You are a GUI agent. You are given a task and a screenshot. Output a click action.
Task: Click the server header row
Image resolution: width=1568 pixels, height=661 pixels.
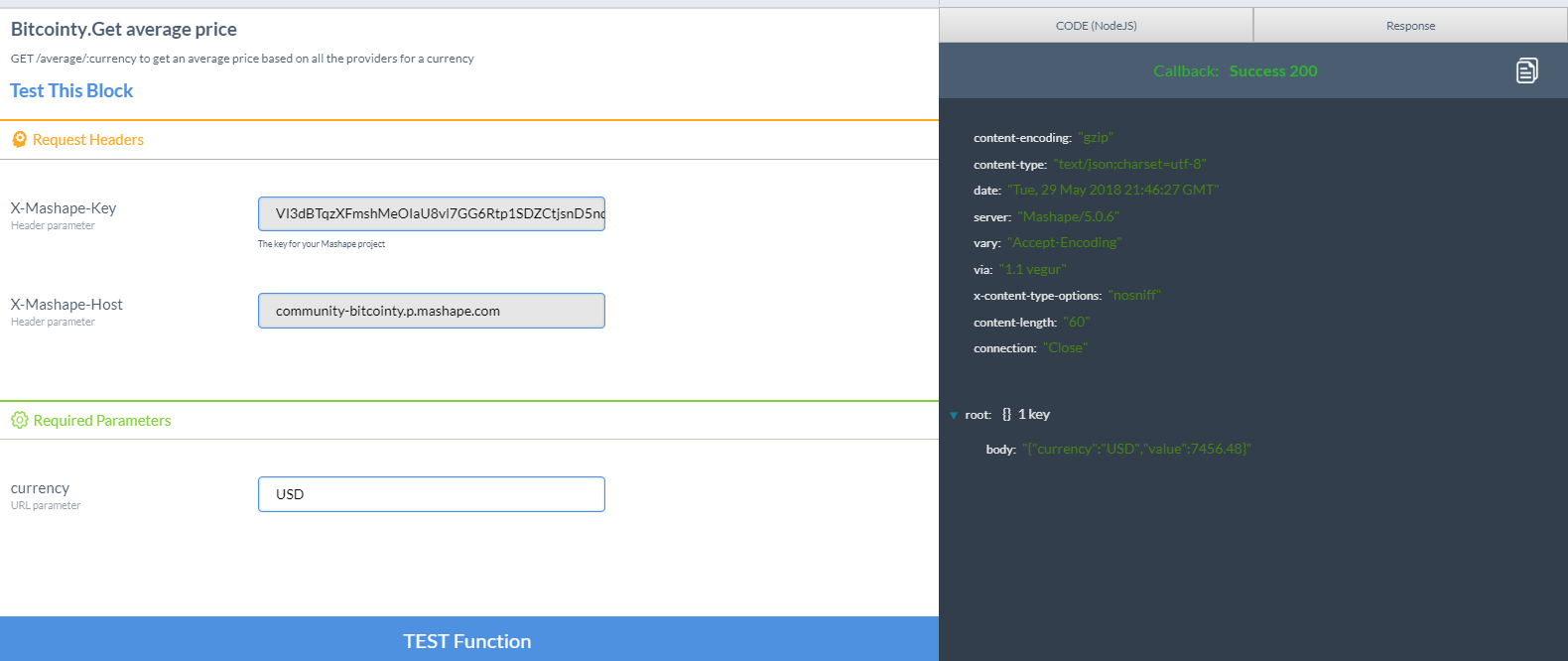(1047, 216)
